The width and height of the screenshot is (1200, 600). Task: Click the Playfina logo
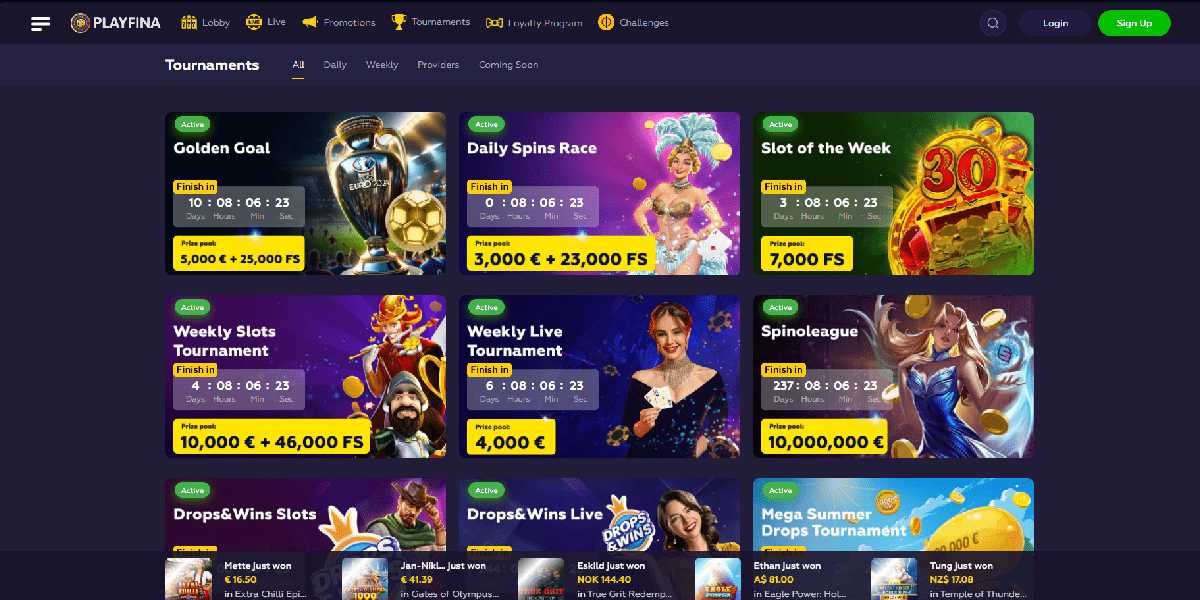coord(115,23)
